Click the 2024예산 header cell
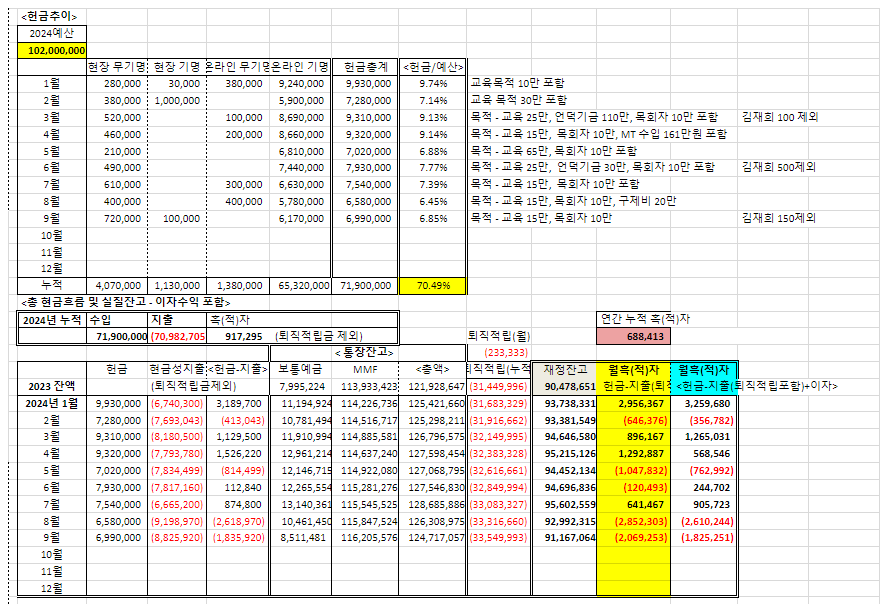This screenshot has width=886, height=604. click(x=52, y=33)
